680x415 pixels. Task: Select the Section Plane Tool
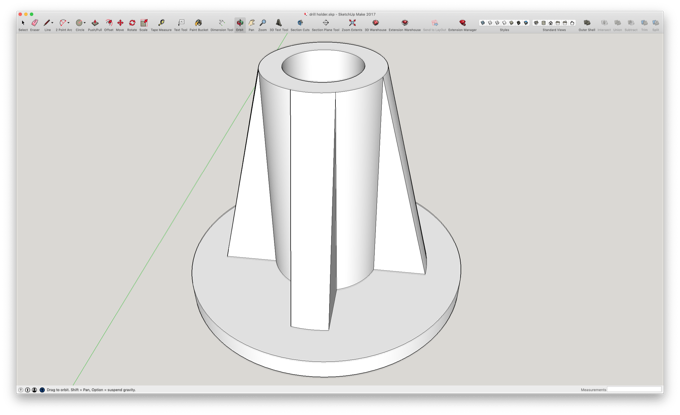point(326,23)
